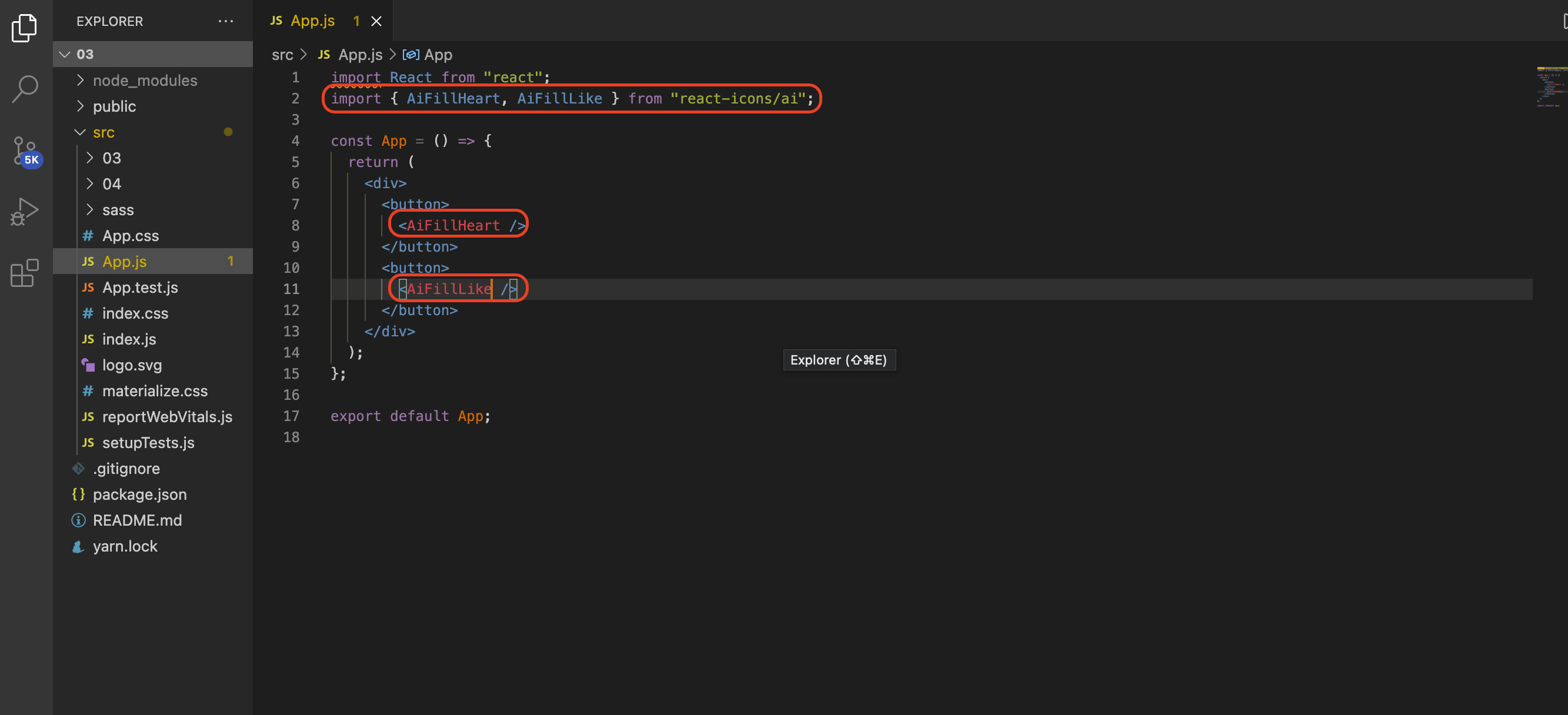Open the Explorer view icon

pyautogui.click(x=24, y=28)
